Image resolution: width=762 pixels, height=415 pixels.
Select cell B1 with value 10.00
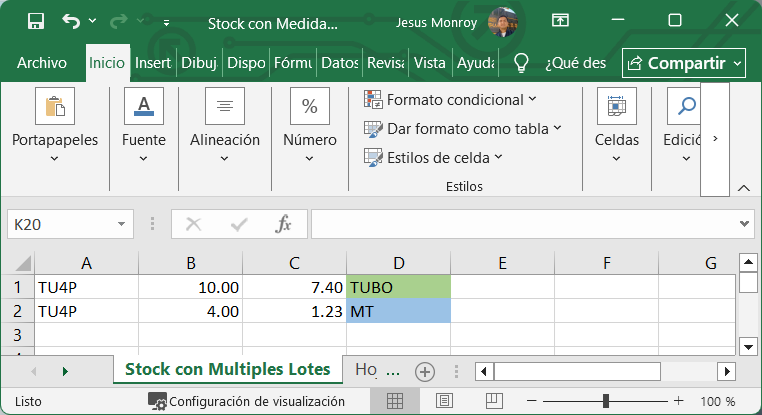tap(190, 287)
